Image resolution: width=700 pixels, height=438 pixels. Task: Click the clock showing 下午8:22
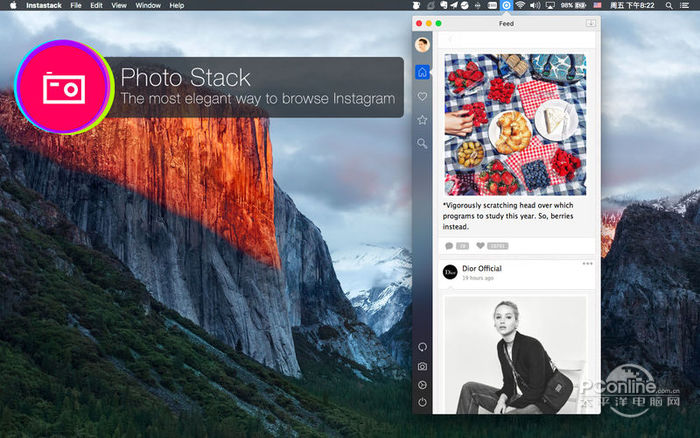coord(632,5)
